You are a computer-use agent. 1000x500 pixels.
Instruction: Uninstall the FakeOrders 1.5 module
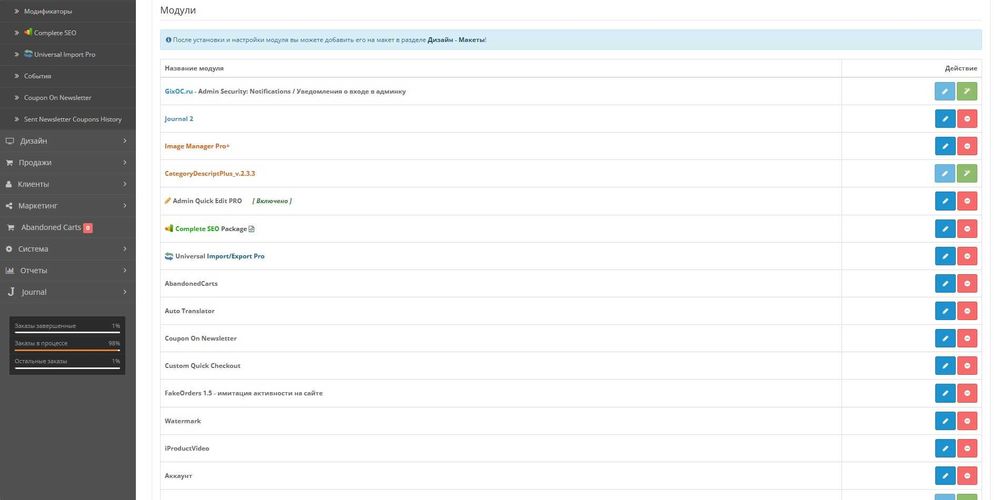click(967, 393)
